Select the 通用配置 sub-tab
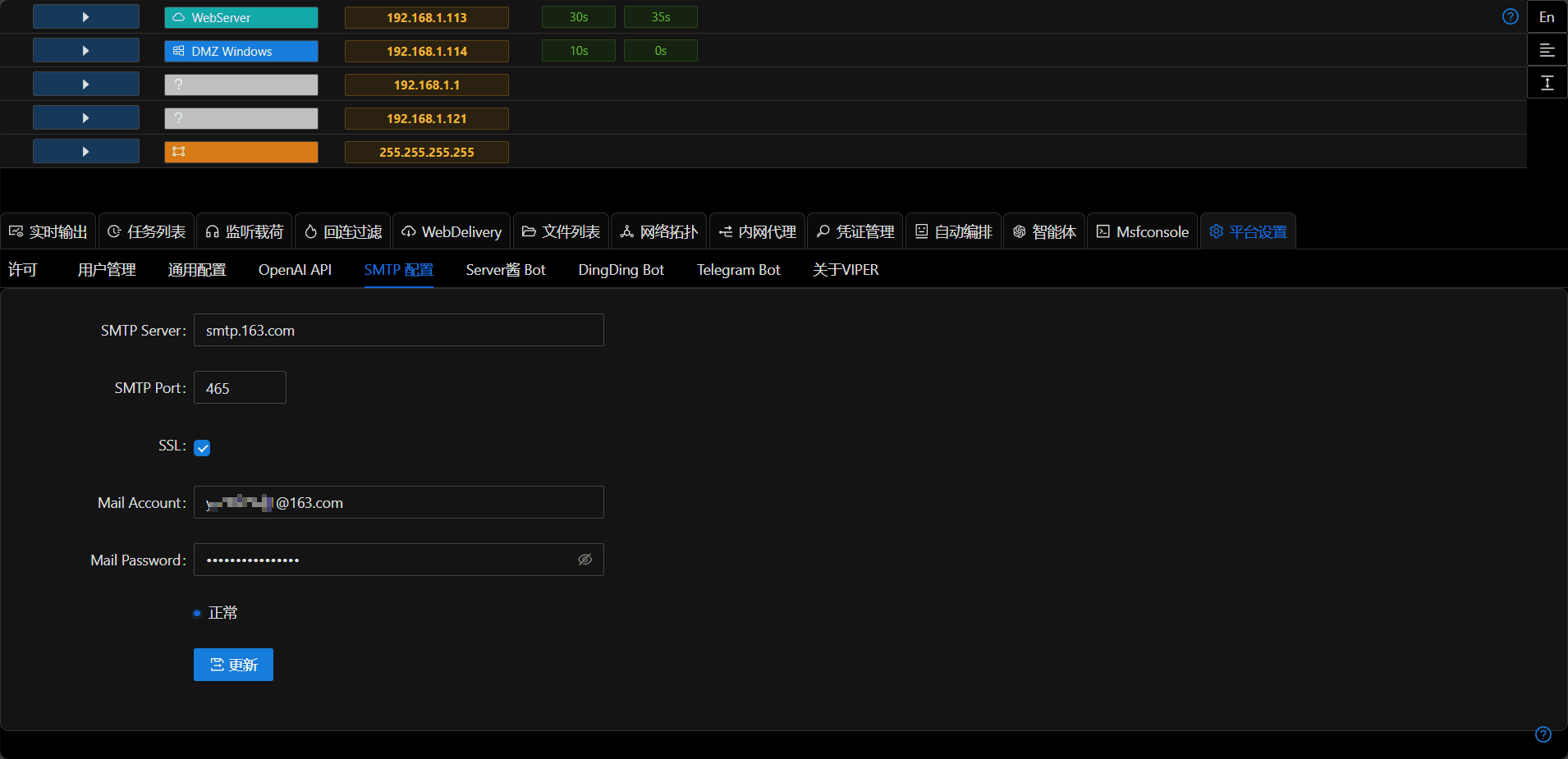 point(197,270)
